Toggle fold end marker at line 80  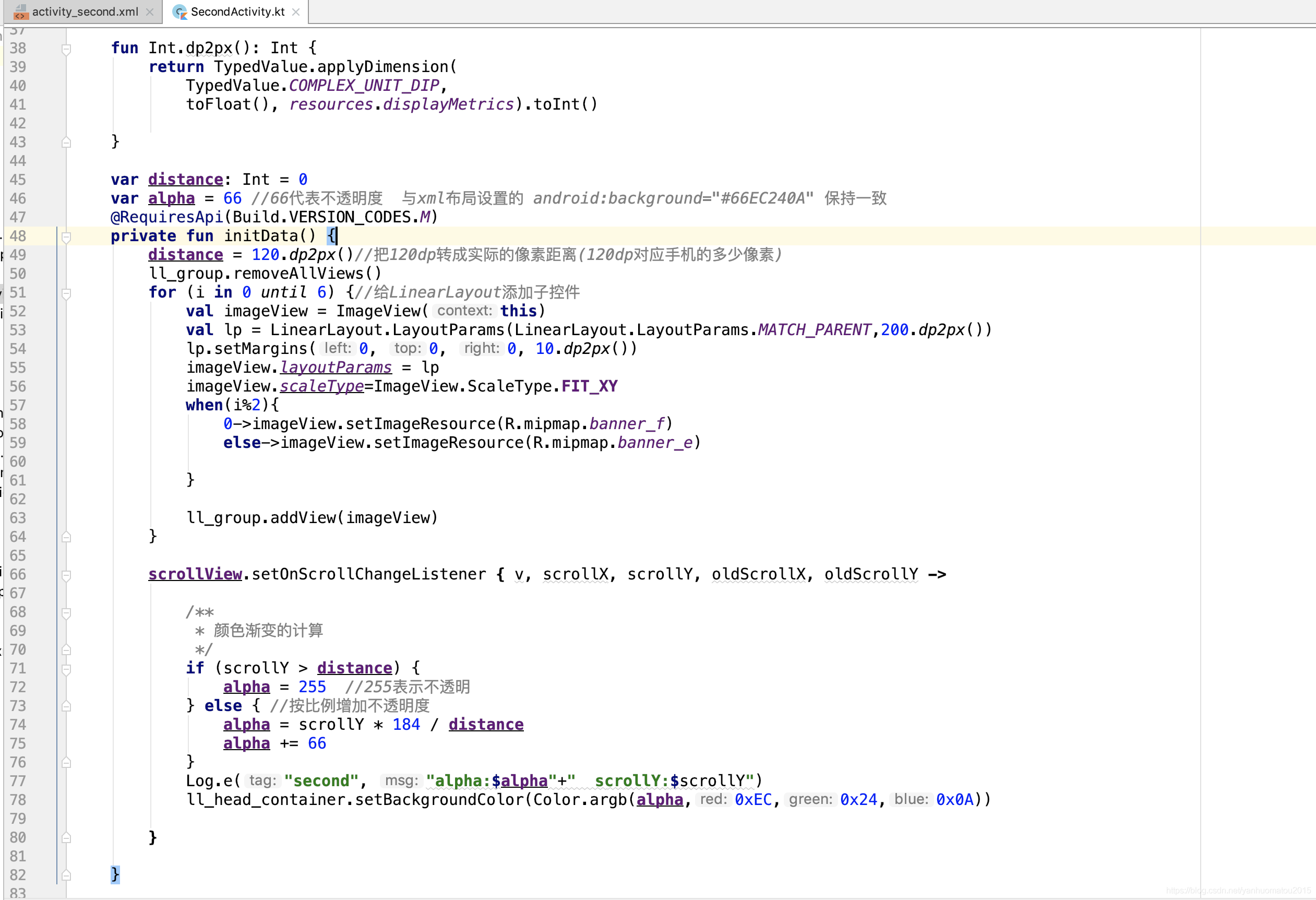pos(66,838)
